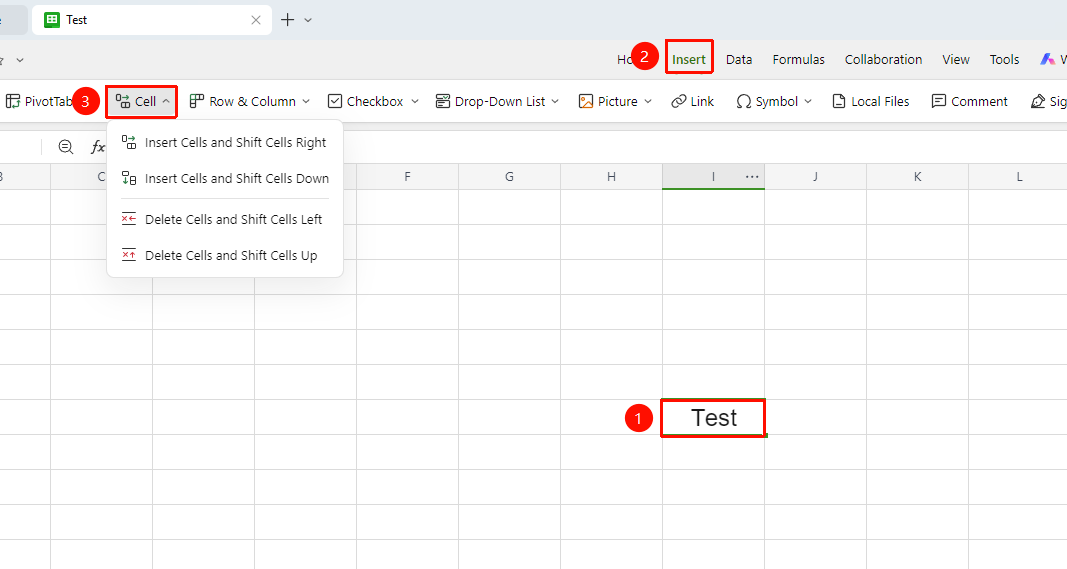Image resolution: width=1067 pixels, height=569 pixels.
Task: Click the Link chain icon
Action: pyautogui.click(x=678, y=101)
